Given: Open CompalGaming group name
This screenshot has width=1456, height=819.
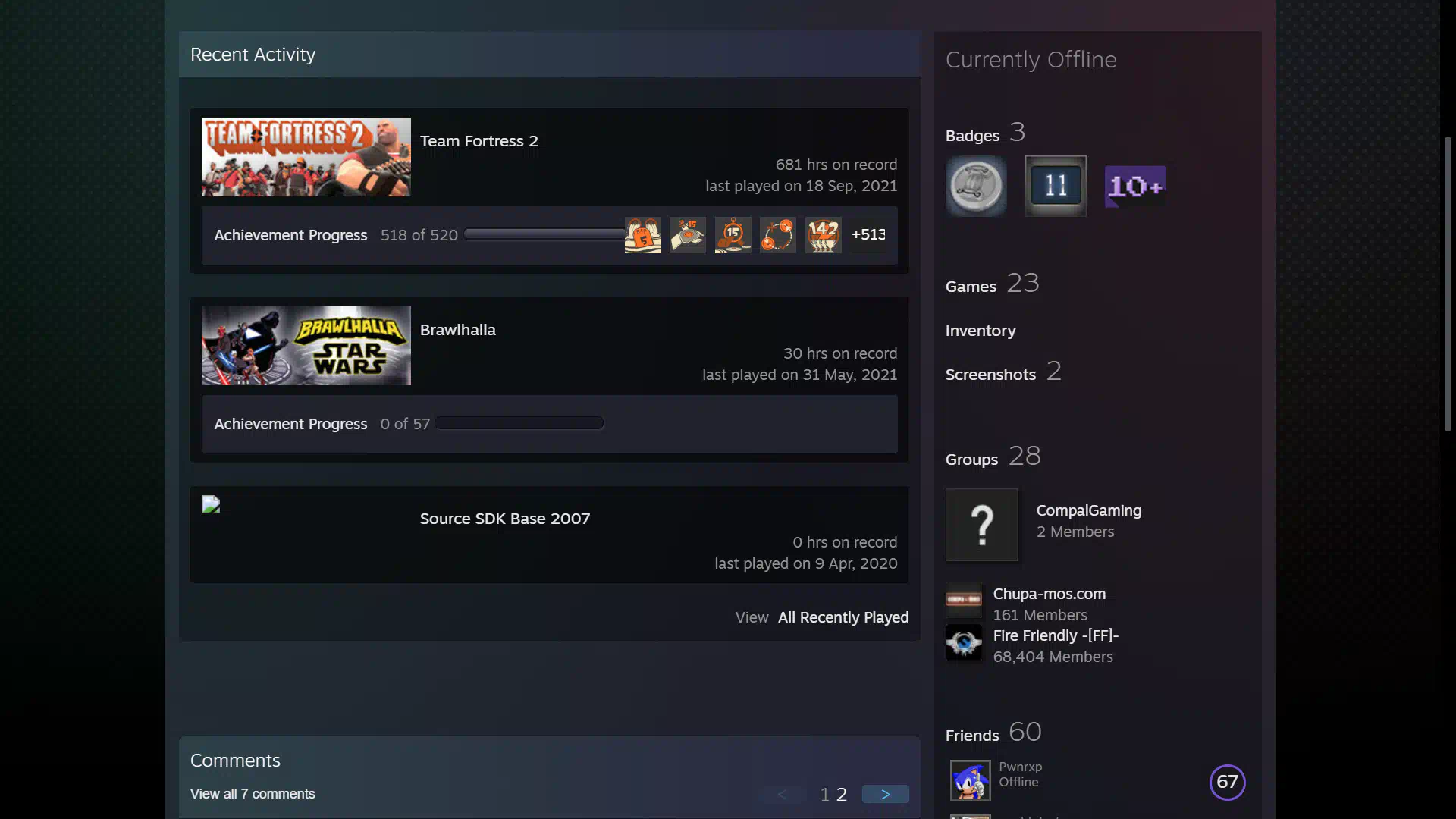Looking at the screenshot, I should (1089, 510).
